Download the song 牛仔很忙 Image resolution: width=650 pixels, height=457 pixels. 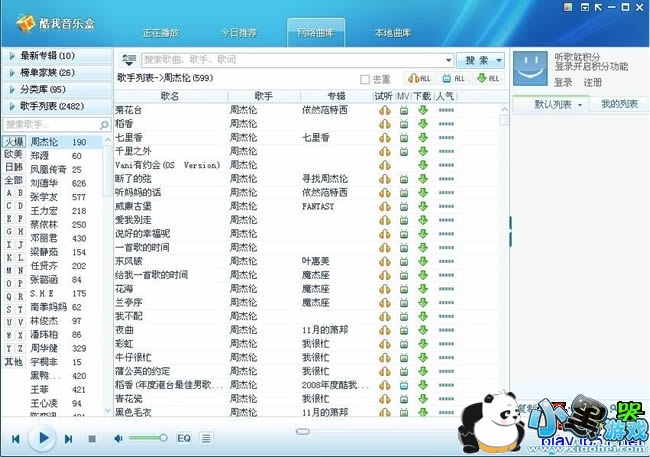(x=423, y=358)
